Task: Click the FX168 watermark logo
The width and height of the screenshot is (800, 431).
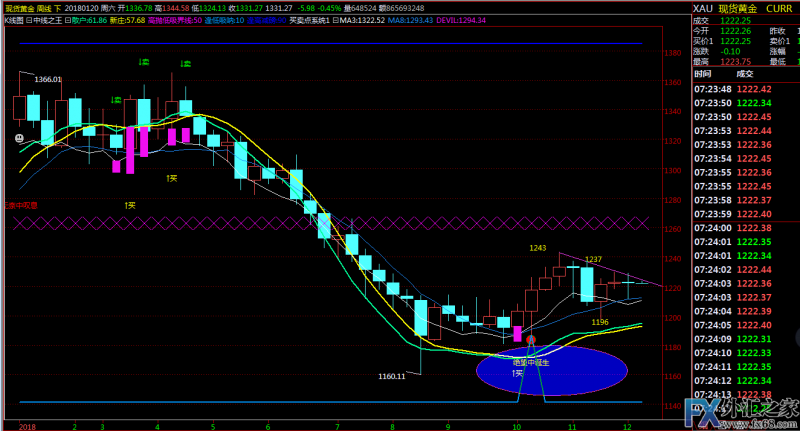Action: 737,412
